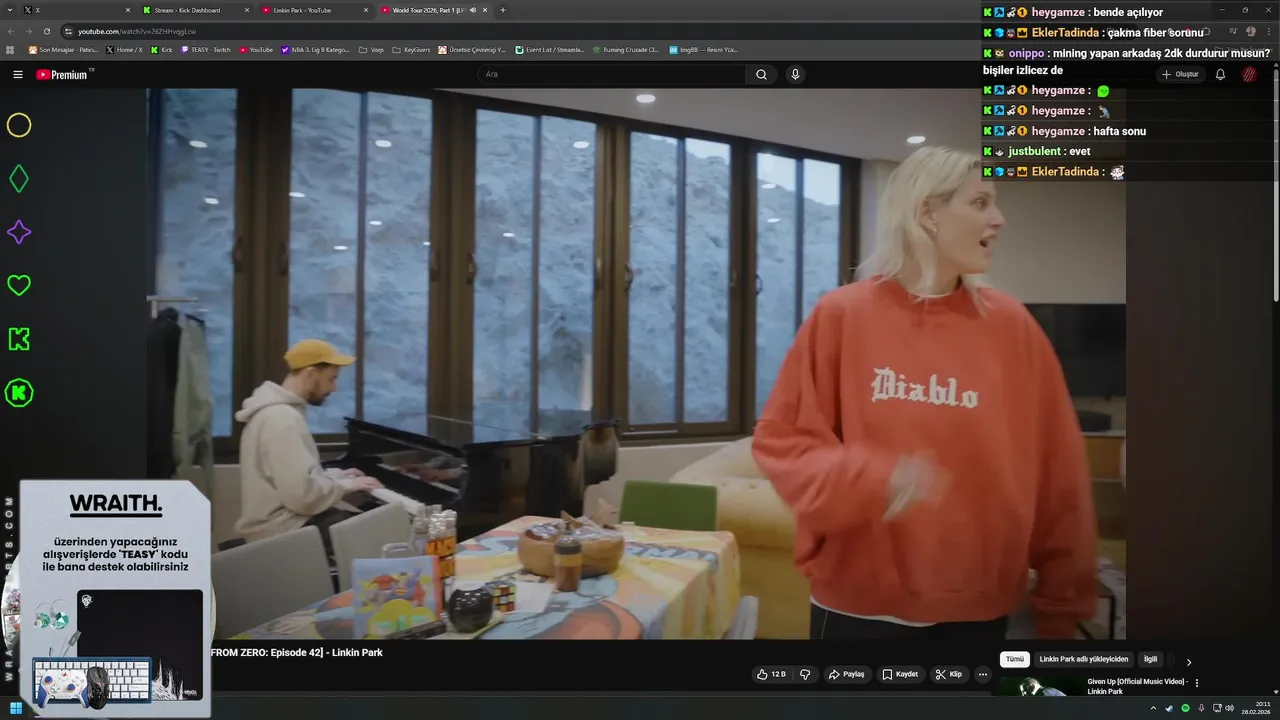The height and width of the screenshot is (720, 1280).
Task: Open the browser apps grid in bookmarks bar
Action: point(10,49)
